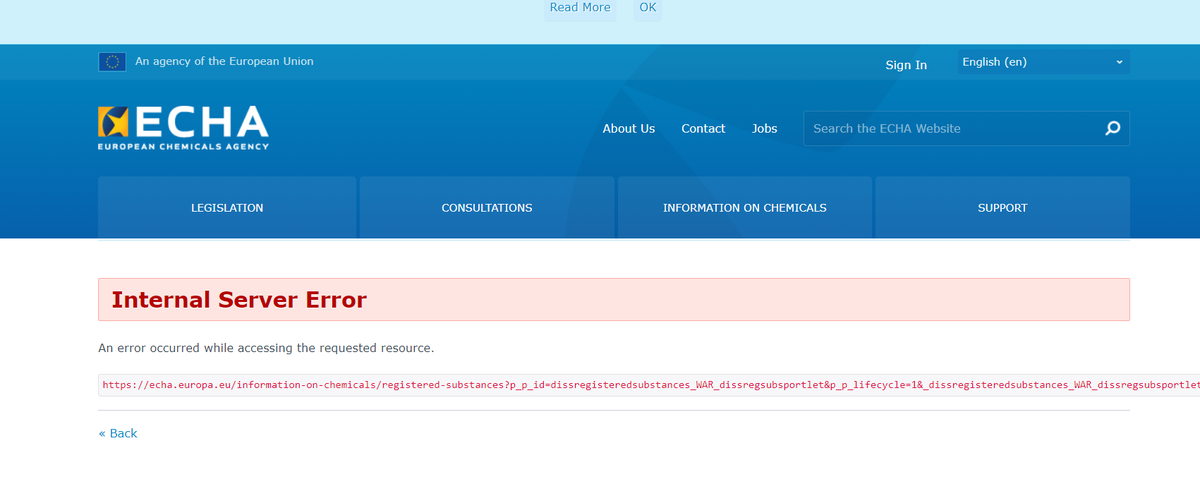The height and width of the screenshot is (484, 1200).
Task: Click the failed registered-substances URL text
Action: pos(649,384)
